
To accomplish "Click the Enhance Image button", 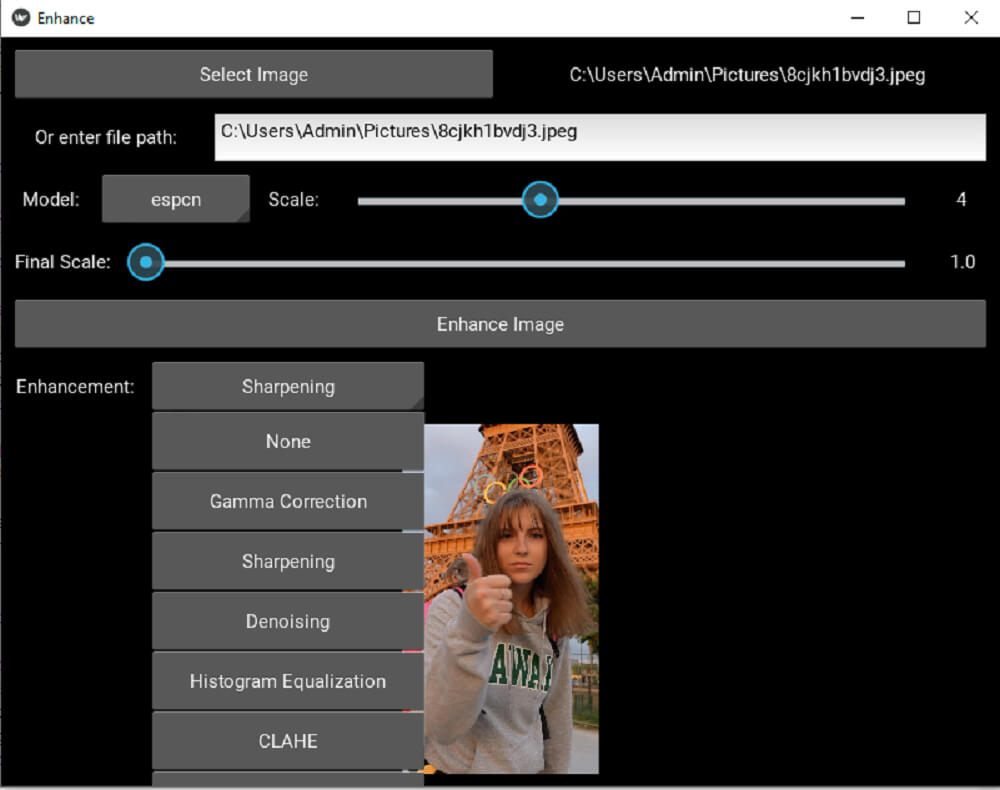I will point(500,324).
